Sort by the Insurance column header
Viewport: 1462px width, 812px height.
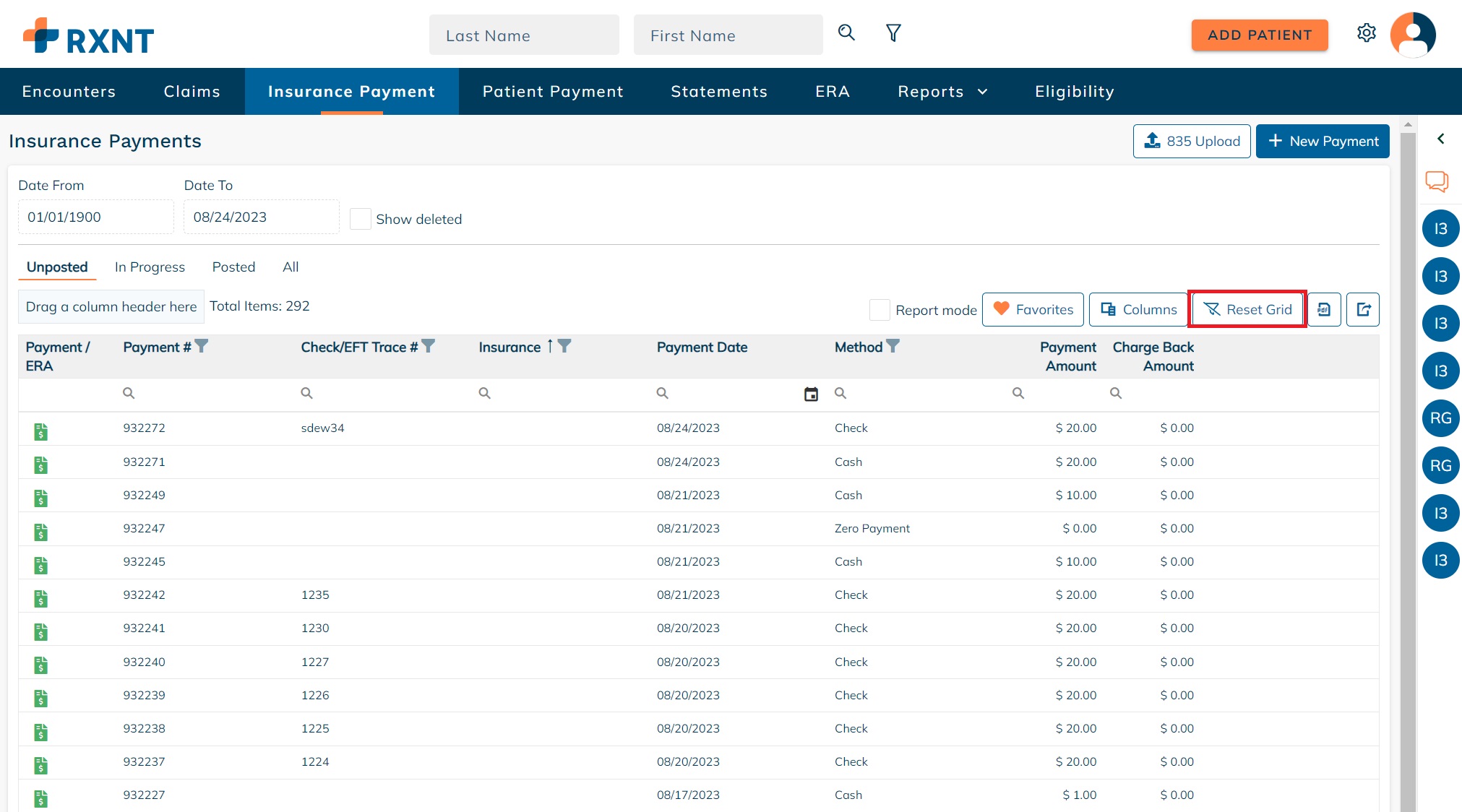tap(509, 347)
